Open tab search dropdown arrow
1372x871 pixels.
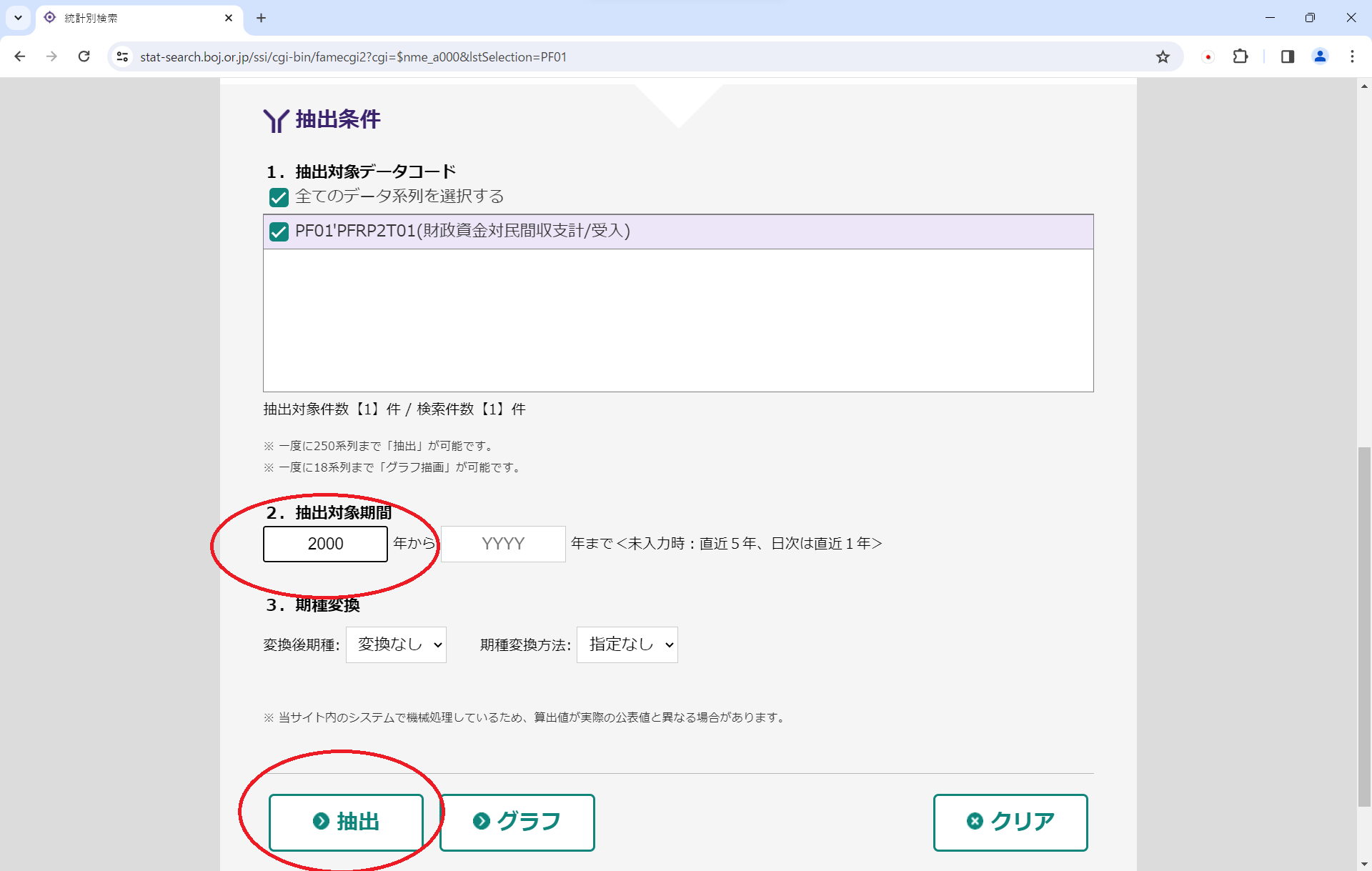tap(18, 18)
